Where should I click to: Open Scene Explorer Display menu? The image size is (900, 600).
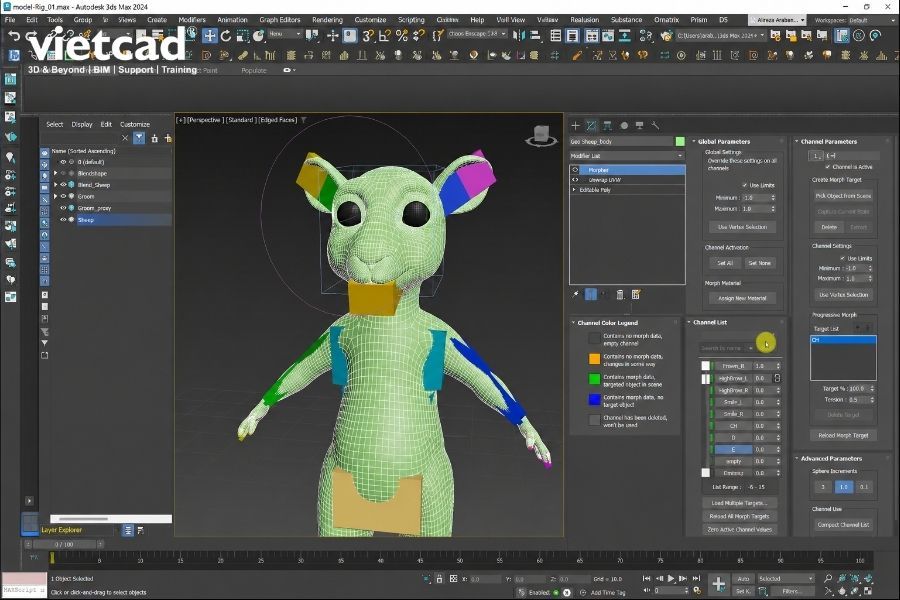click(x=82, y=124)
